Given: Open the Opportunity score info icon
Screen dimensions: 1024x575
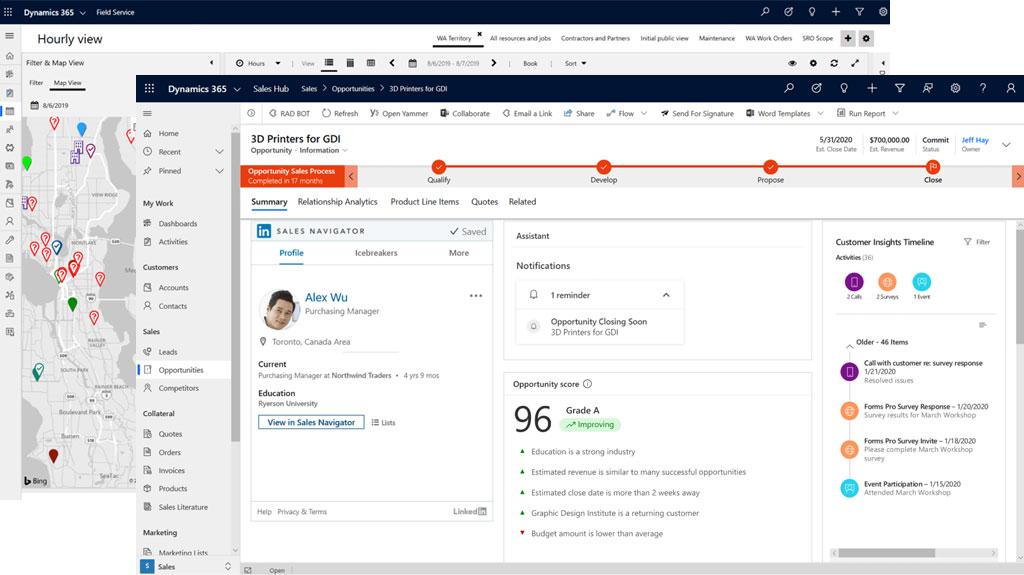Looking at the screenshot, I should click(587, 384).
